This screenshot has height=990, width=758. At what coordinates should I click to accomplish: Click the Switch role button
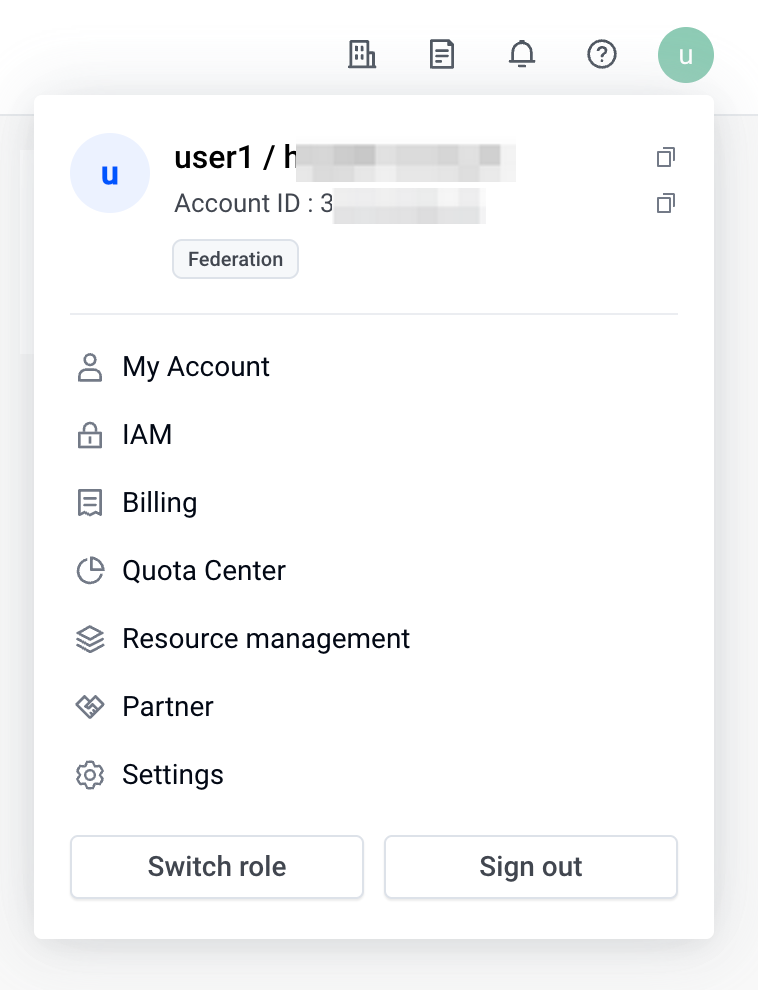(216, 867)
